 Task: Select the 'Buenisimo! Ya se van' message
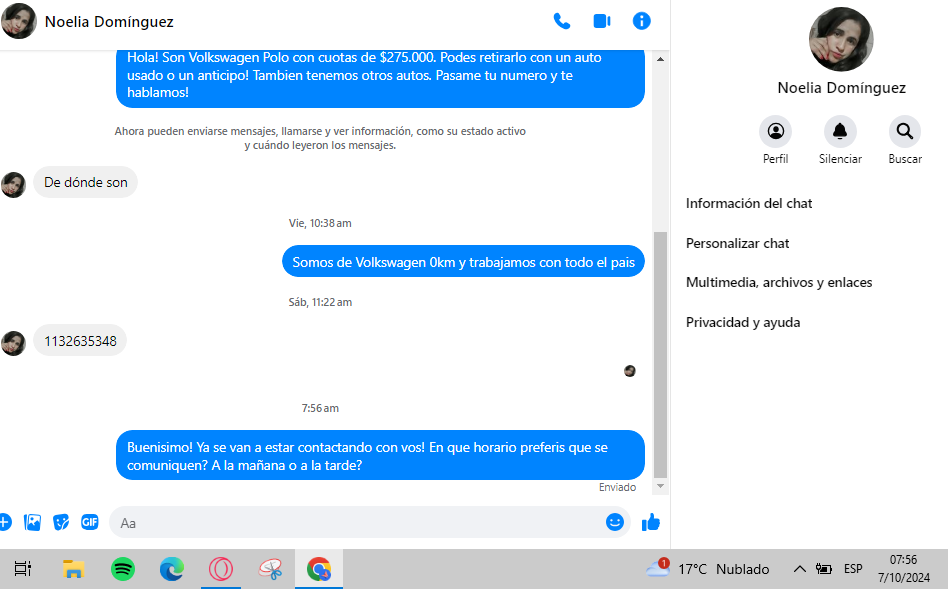(x=380, y=455)
